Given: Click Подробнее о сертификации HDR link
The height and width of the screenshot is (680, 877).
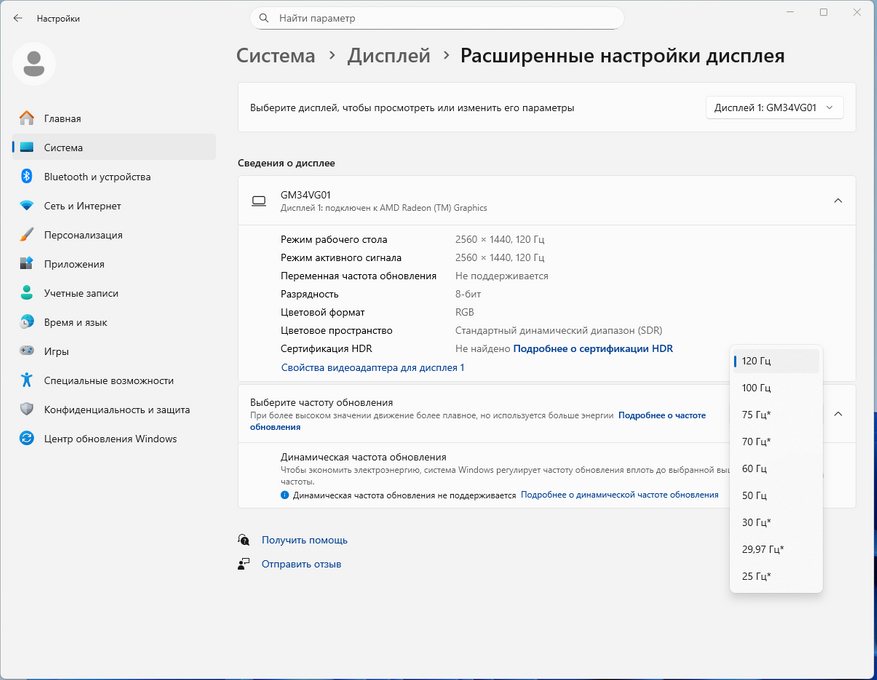Looking at the screenshot, I should 592,349.
